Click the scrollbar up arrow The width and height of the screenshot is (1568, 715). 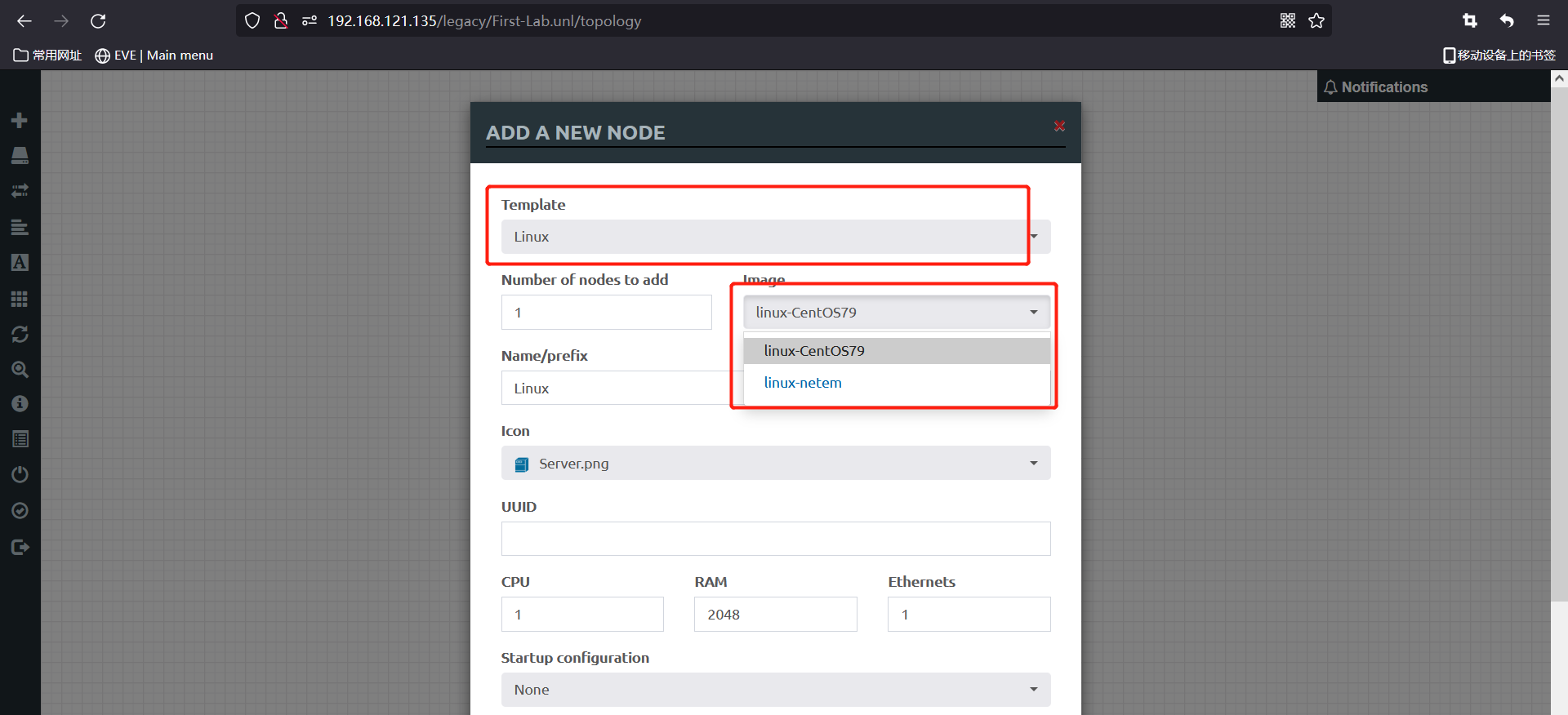coord(1559,79)
